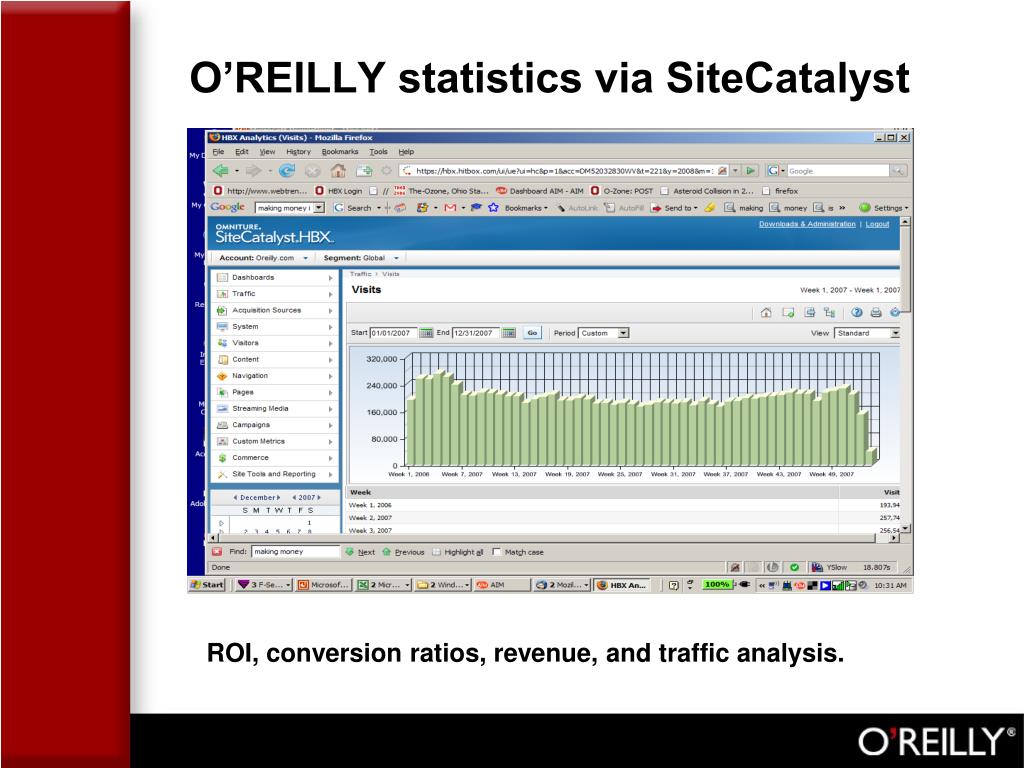Click the Gmail icon in Google toolbar
1024x768 pixels.
(x=450, y=208)
